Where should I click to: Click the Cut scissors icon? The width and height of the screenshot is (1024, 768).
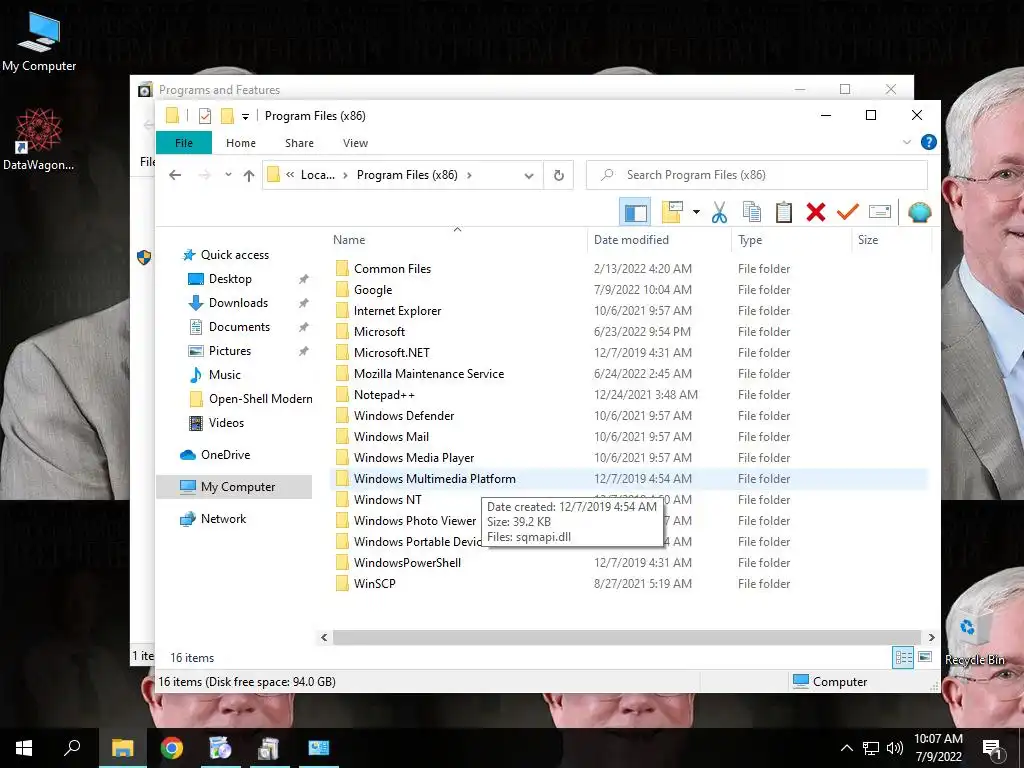coord(720,212)
